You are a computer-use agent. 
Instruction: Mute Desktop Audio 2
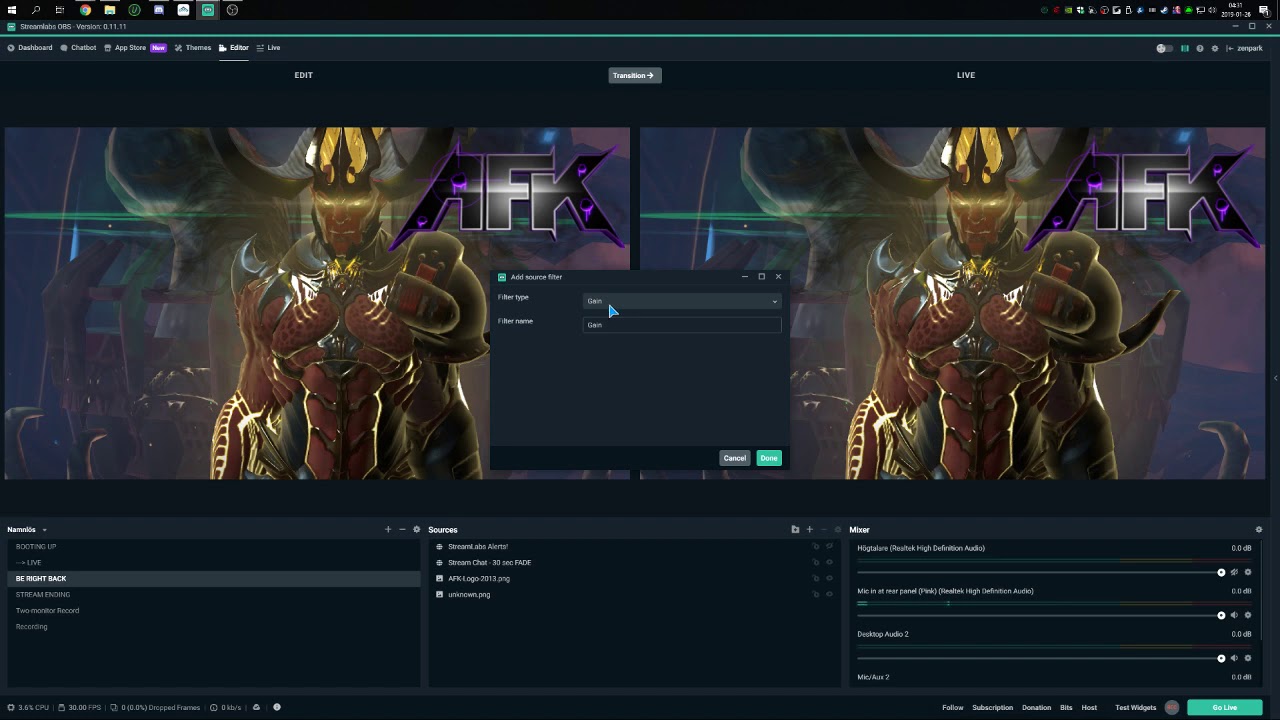tap(1234, 658)
